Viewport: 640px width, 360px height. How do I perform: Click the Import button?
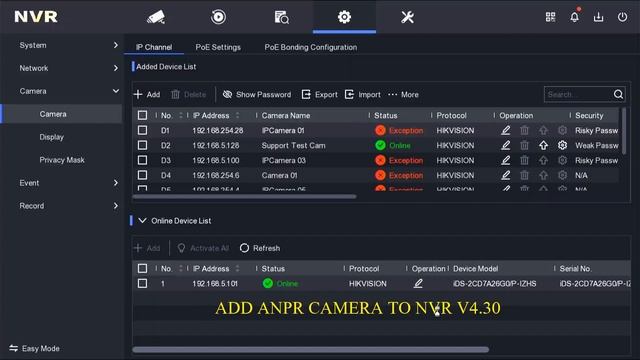(x=363, y=94)
